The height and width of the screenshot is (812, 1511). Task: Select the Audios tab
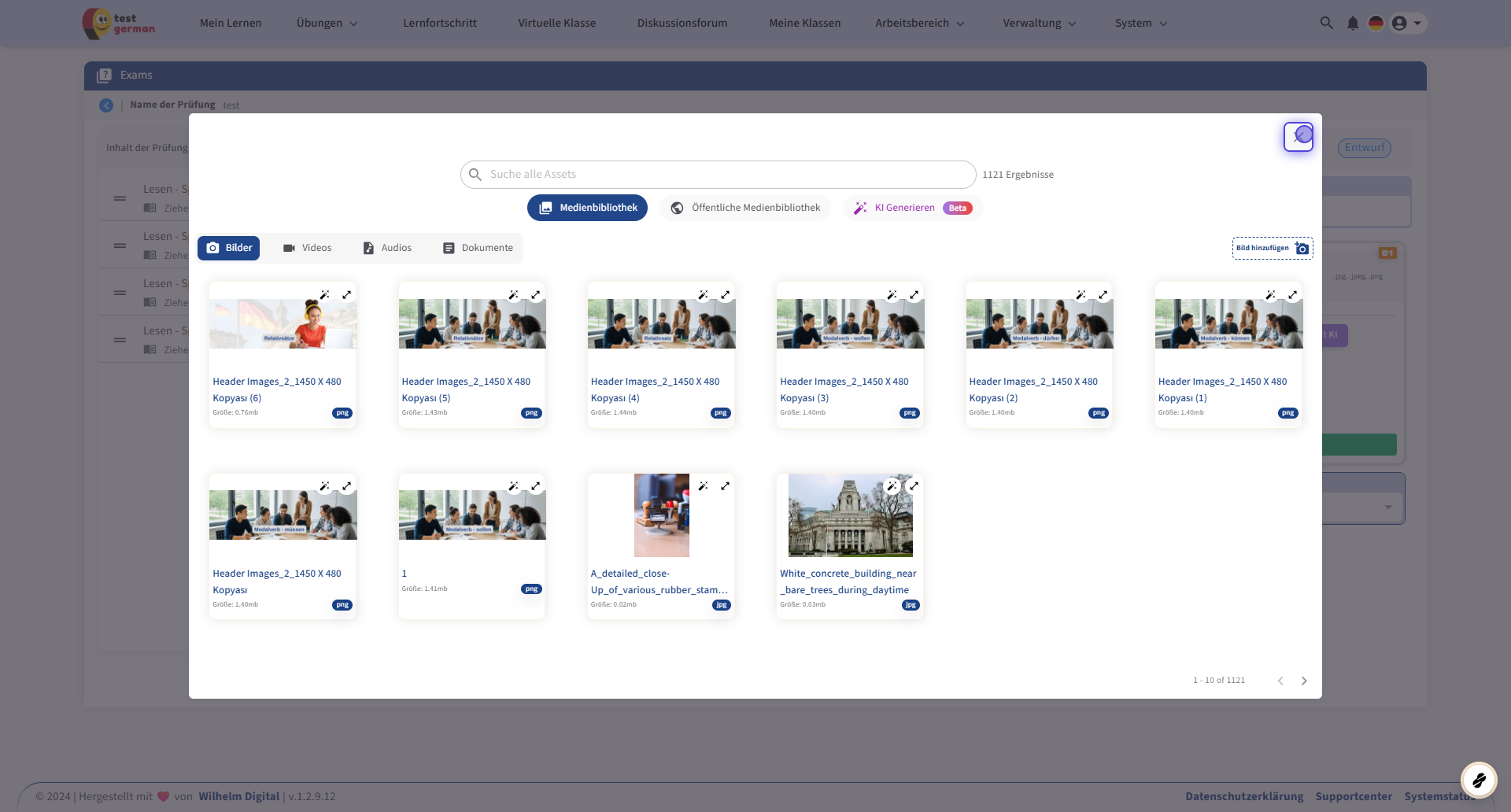pos(387,248)
